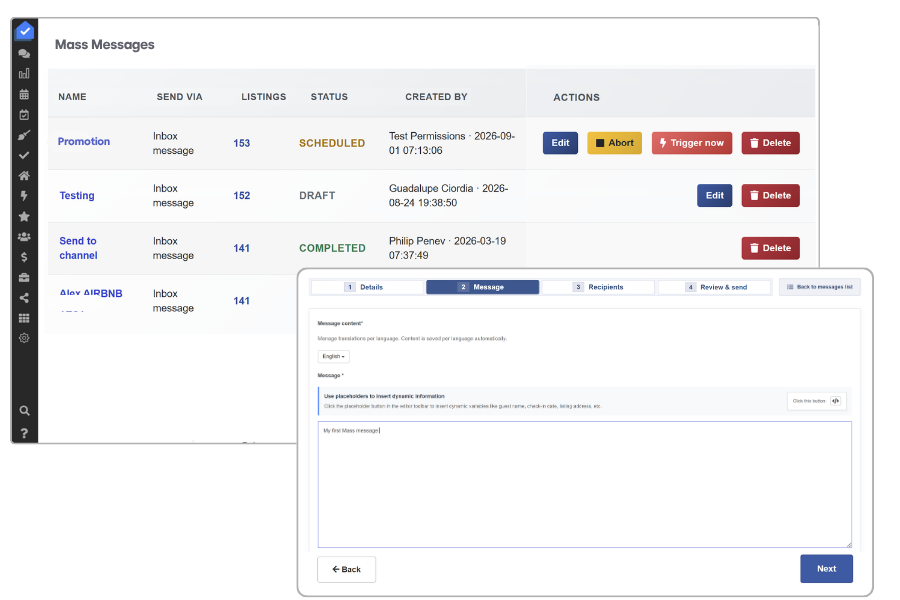The width and height of the screenshot is (900, 600).
Task: Open the briefcase sidebar icon
Action: coord(24,277)
